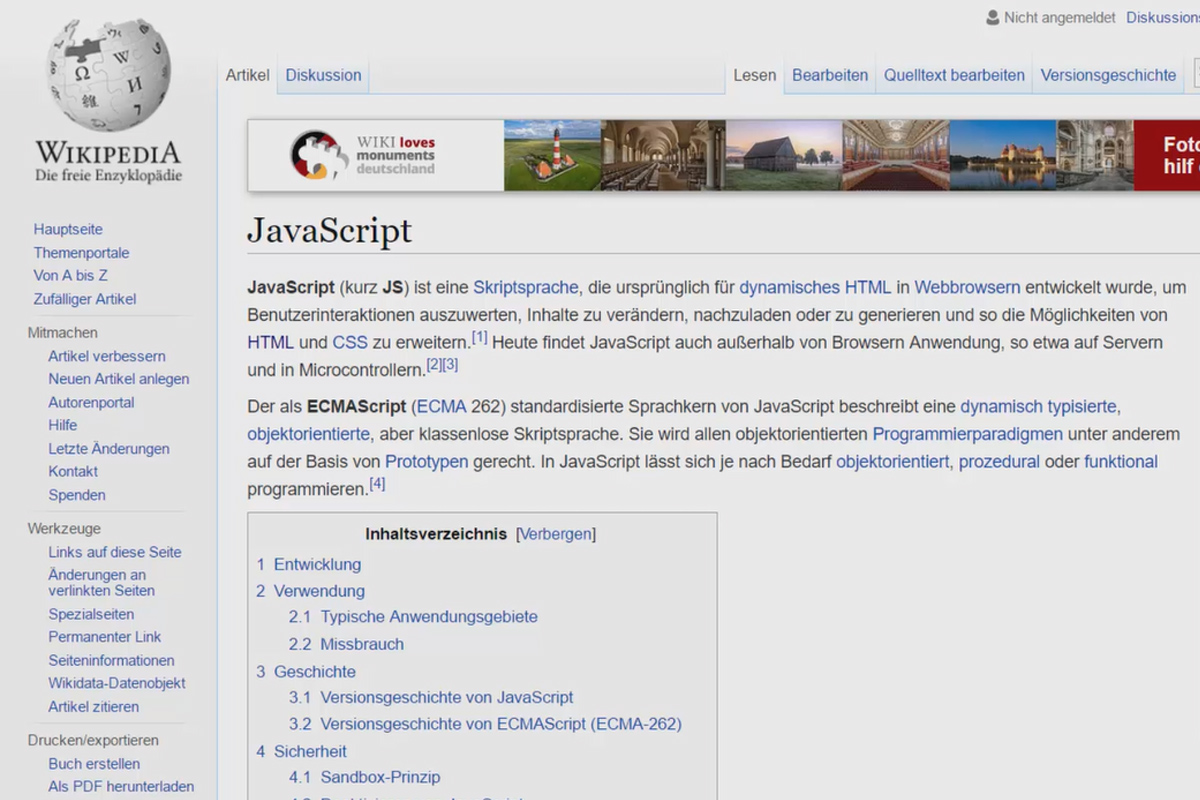
Task: Follow the dynamisches HTML link
Action: (x=815, y=287)
